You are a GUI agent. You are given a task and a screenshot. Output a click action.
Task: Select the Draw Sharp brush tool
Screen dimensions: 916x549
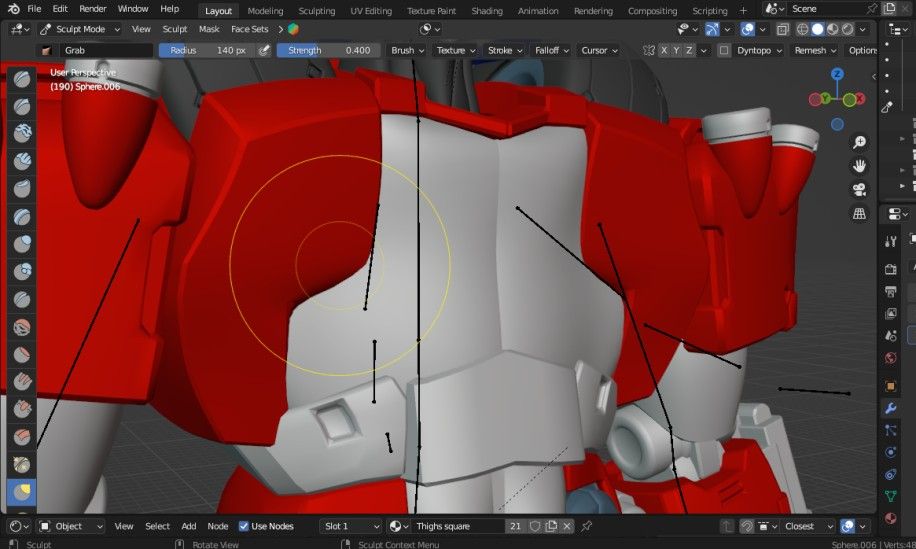point(22,106)
